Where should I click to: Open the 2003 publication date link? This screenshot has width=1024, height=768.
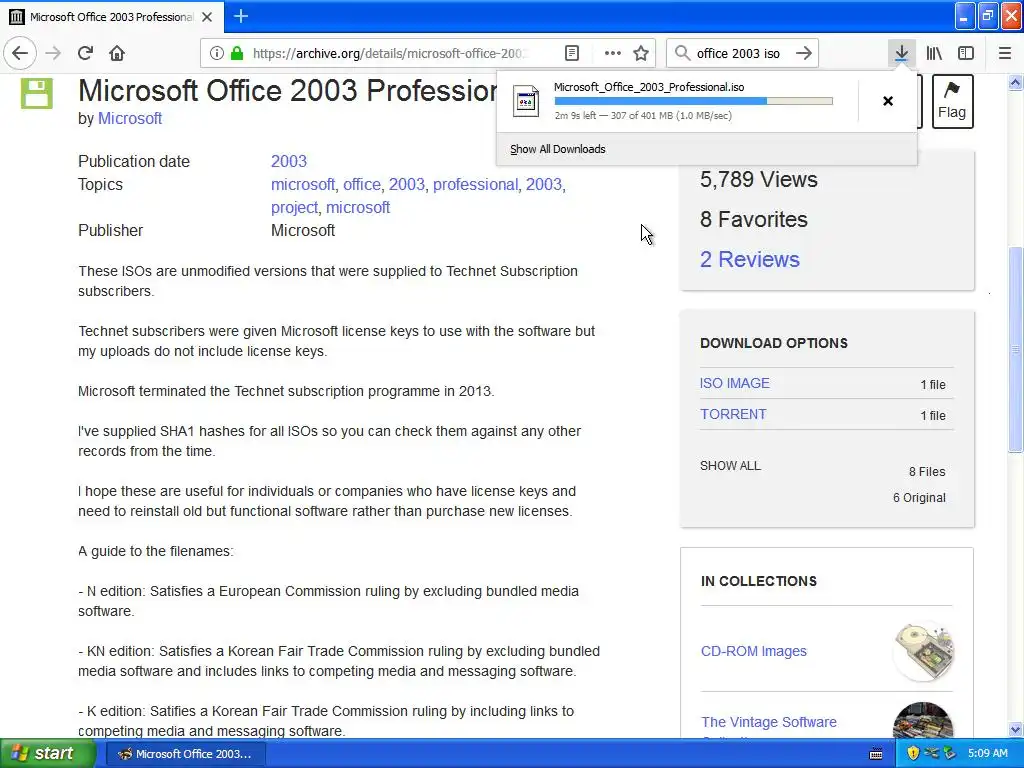[289, 161]
